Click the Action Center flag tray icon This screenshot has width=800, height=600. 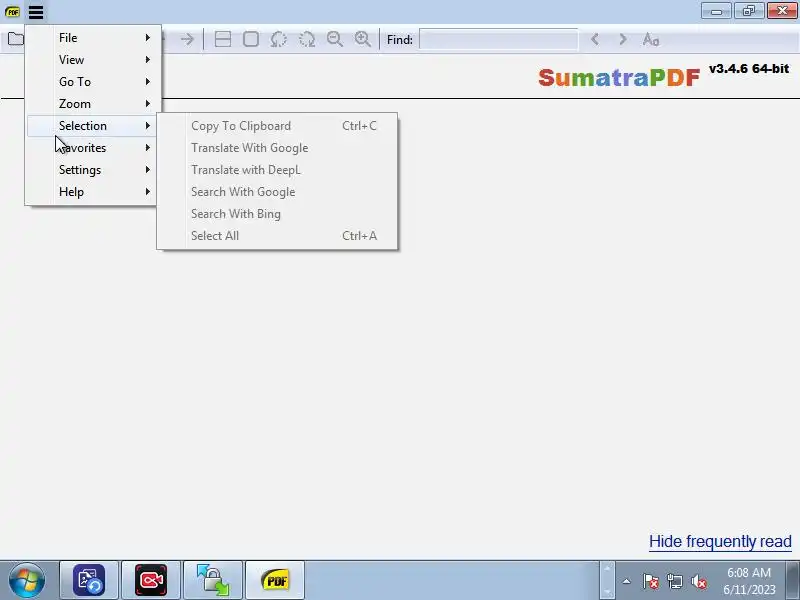click(x=650, y=581)
